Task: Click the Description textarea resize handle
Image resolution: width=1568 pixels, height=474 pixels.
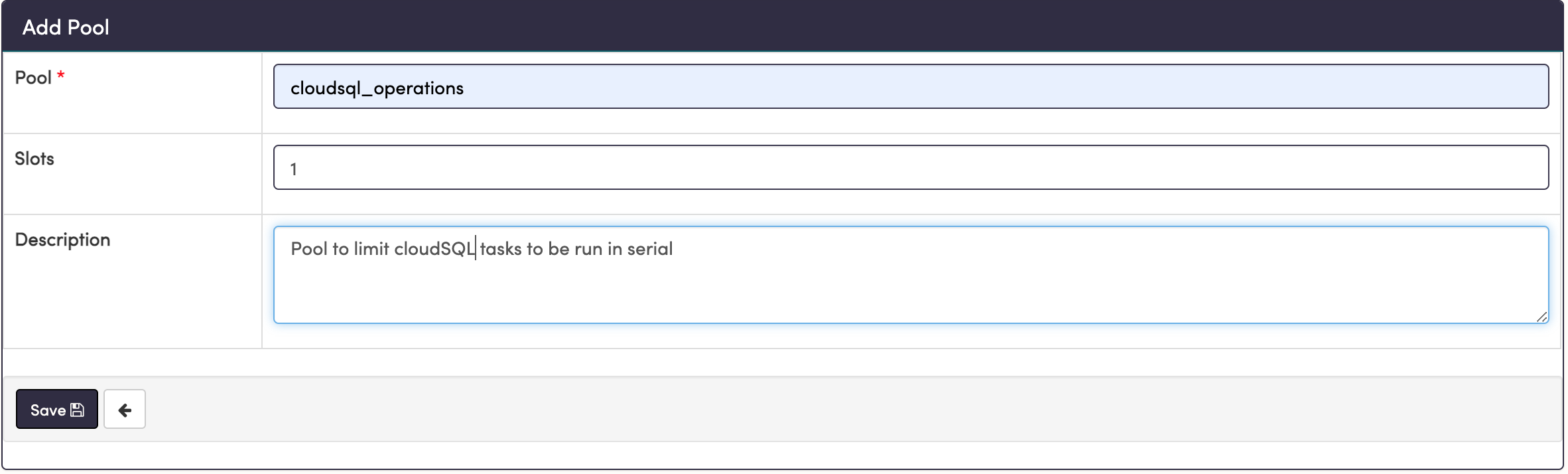Action: coord(1541,317)
